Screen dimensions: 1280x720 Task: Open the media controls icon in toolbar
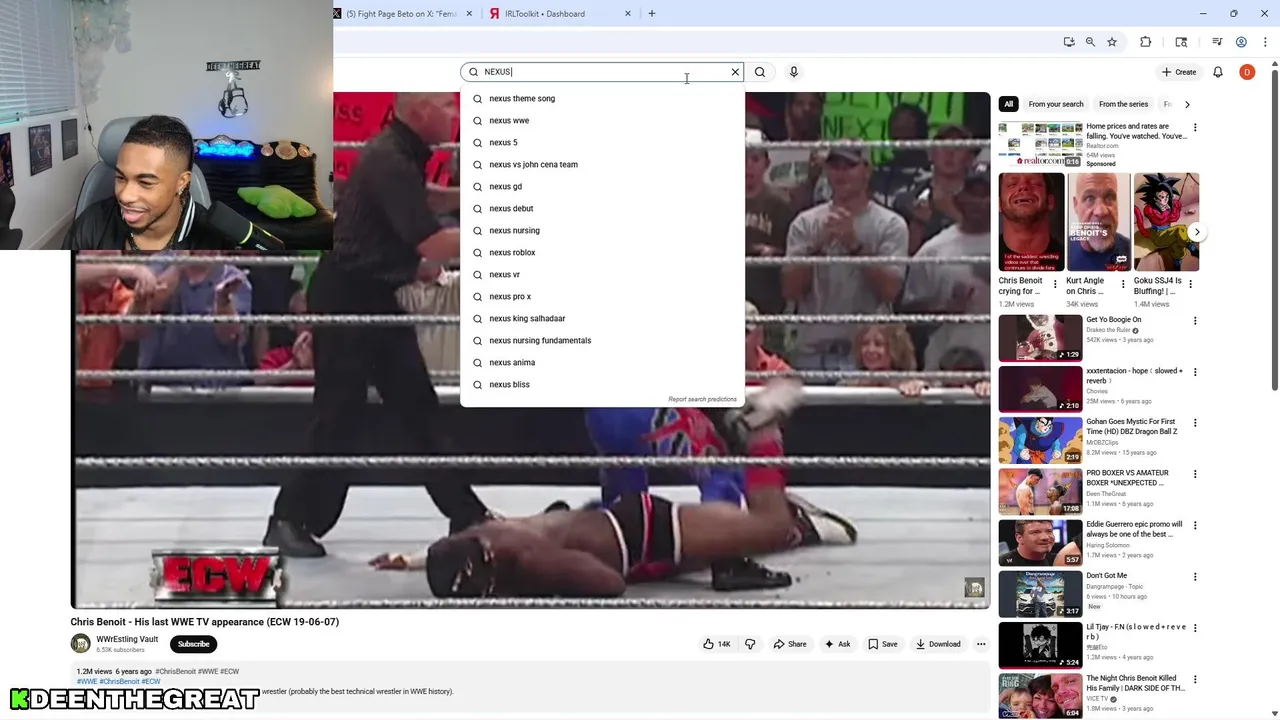point(1217,42)
